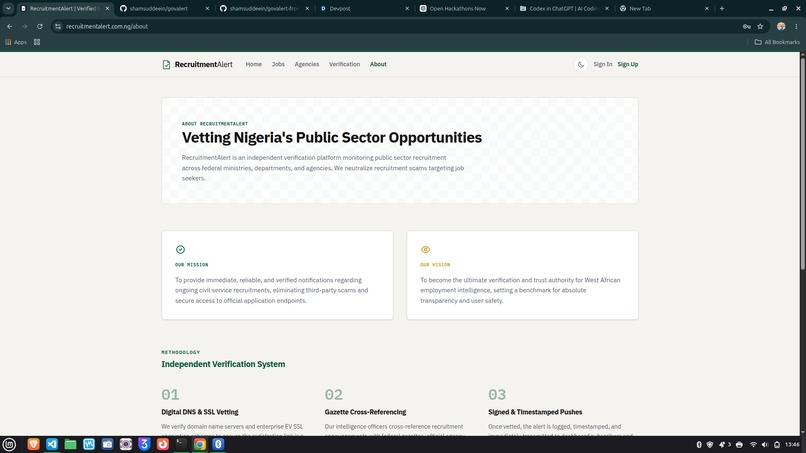Click the printer tray icon
The image size is (806, 453).
[x=739, y=445]
